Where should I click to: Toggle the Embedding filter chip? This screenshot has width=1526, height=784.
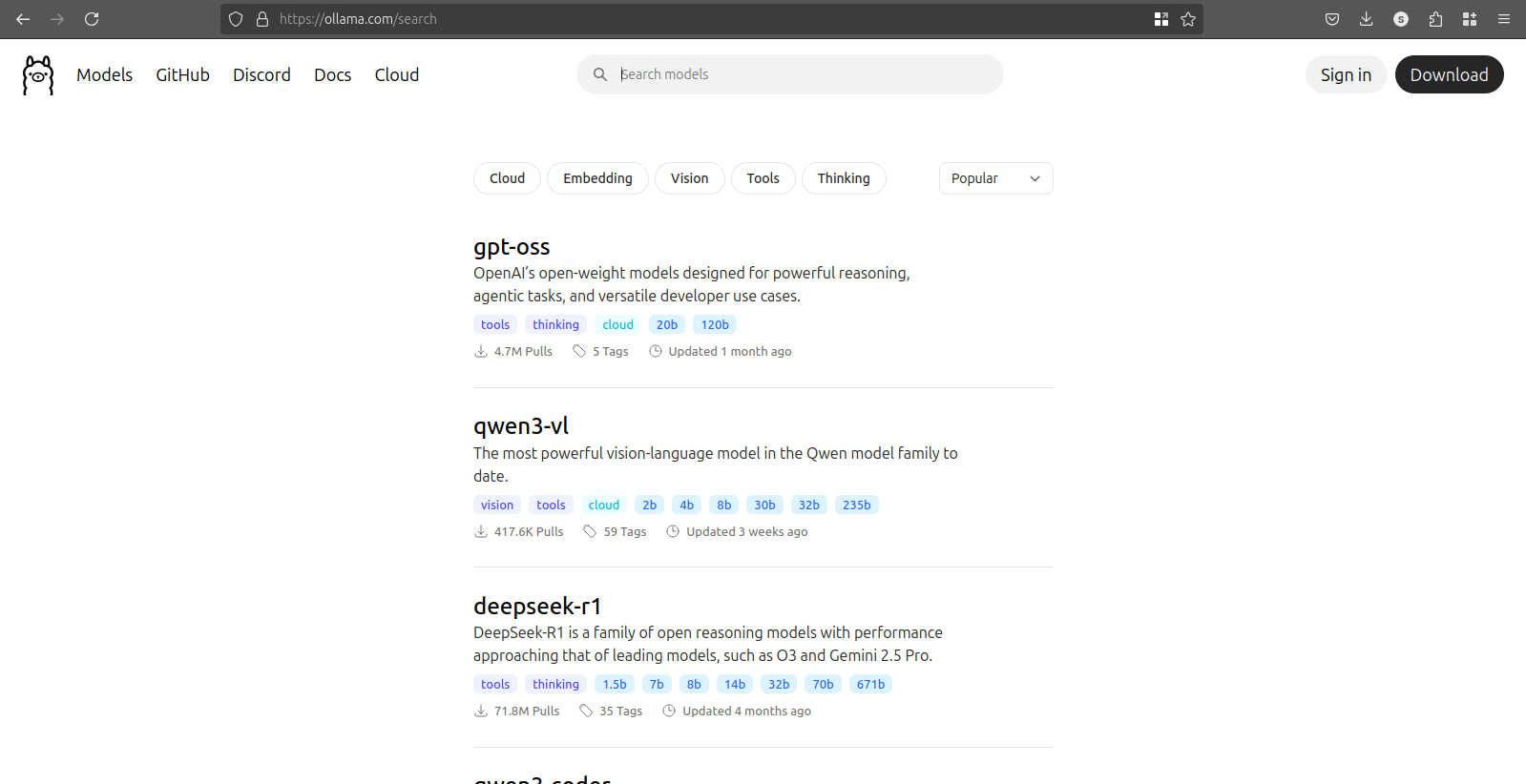point(597,178)
